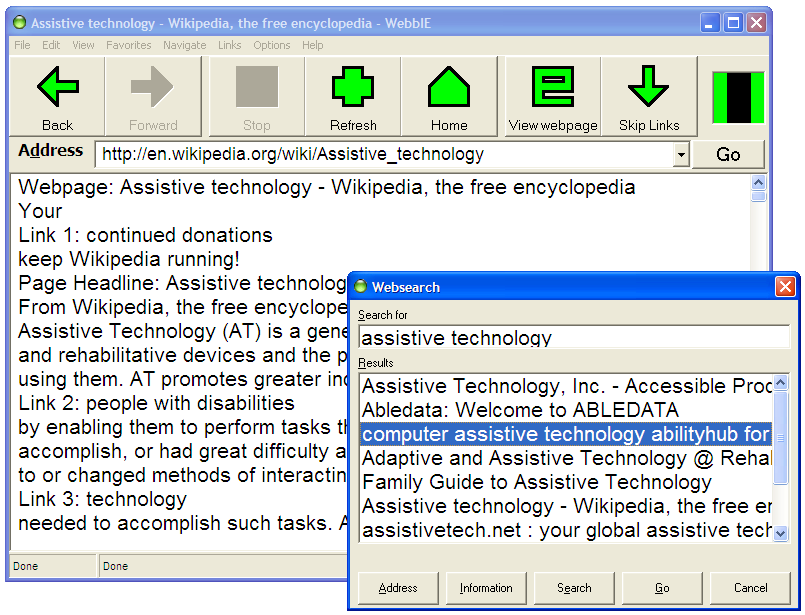Click the Search for text field
Viewport: 805px width, 615px height.
coord(573,337)
